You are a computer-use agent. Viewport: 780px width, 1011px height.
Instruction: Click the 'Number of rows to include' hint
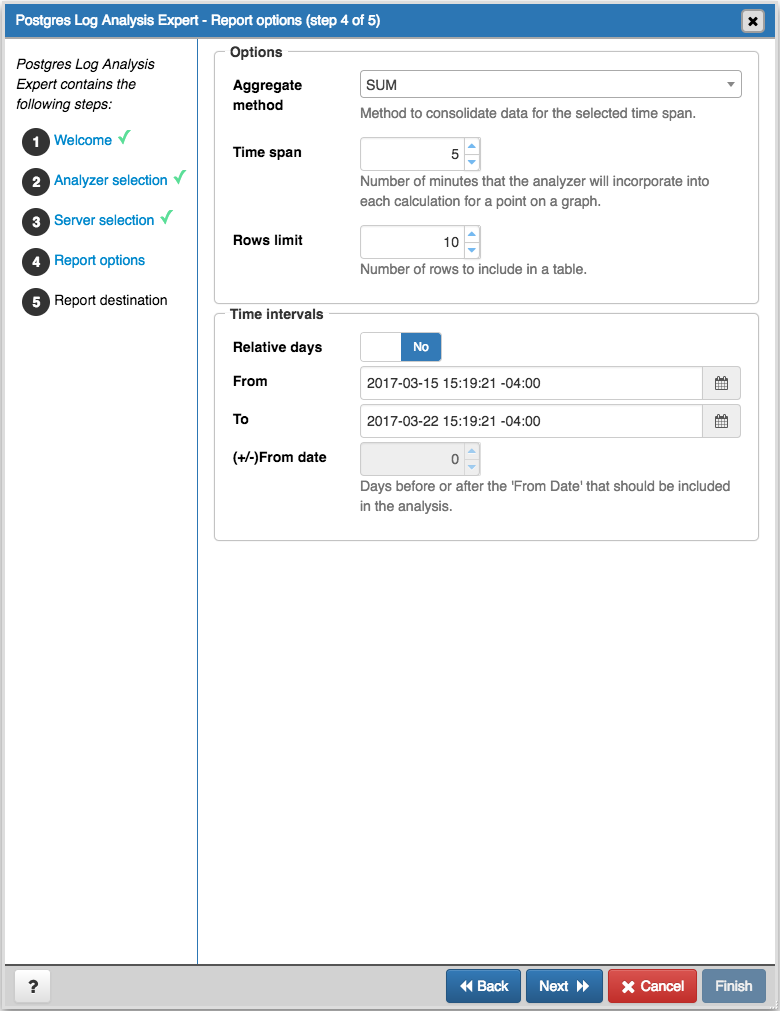coord(473,269)
